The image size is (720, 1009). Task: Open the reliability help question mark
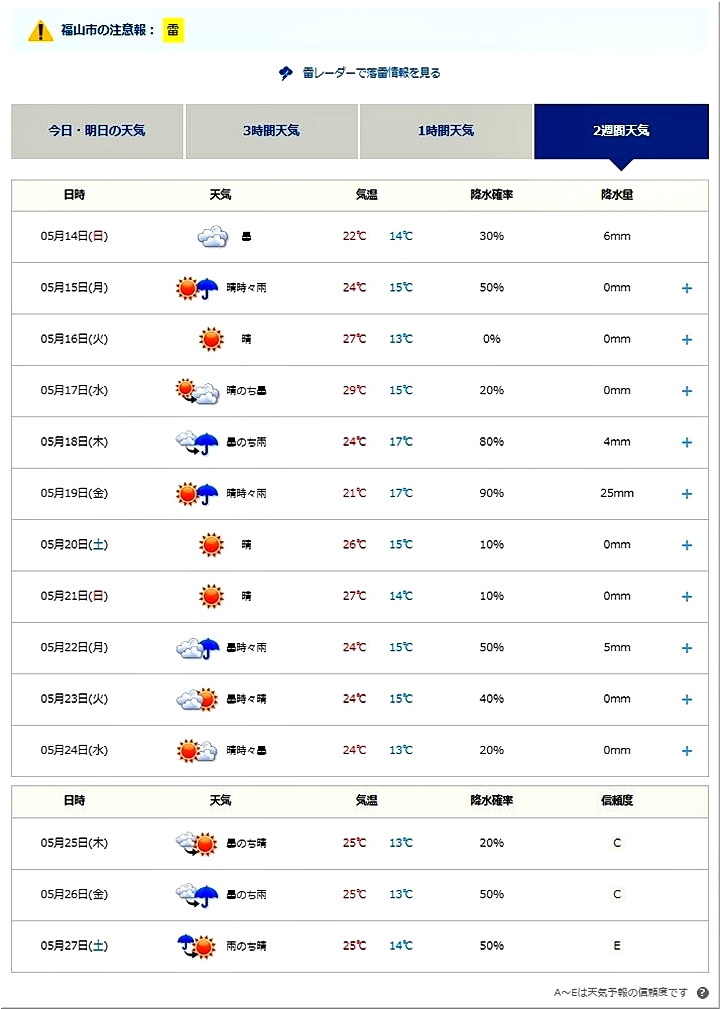[702, 993]
